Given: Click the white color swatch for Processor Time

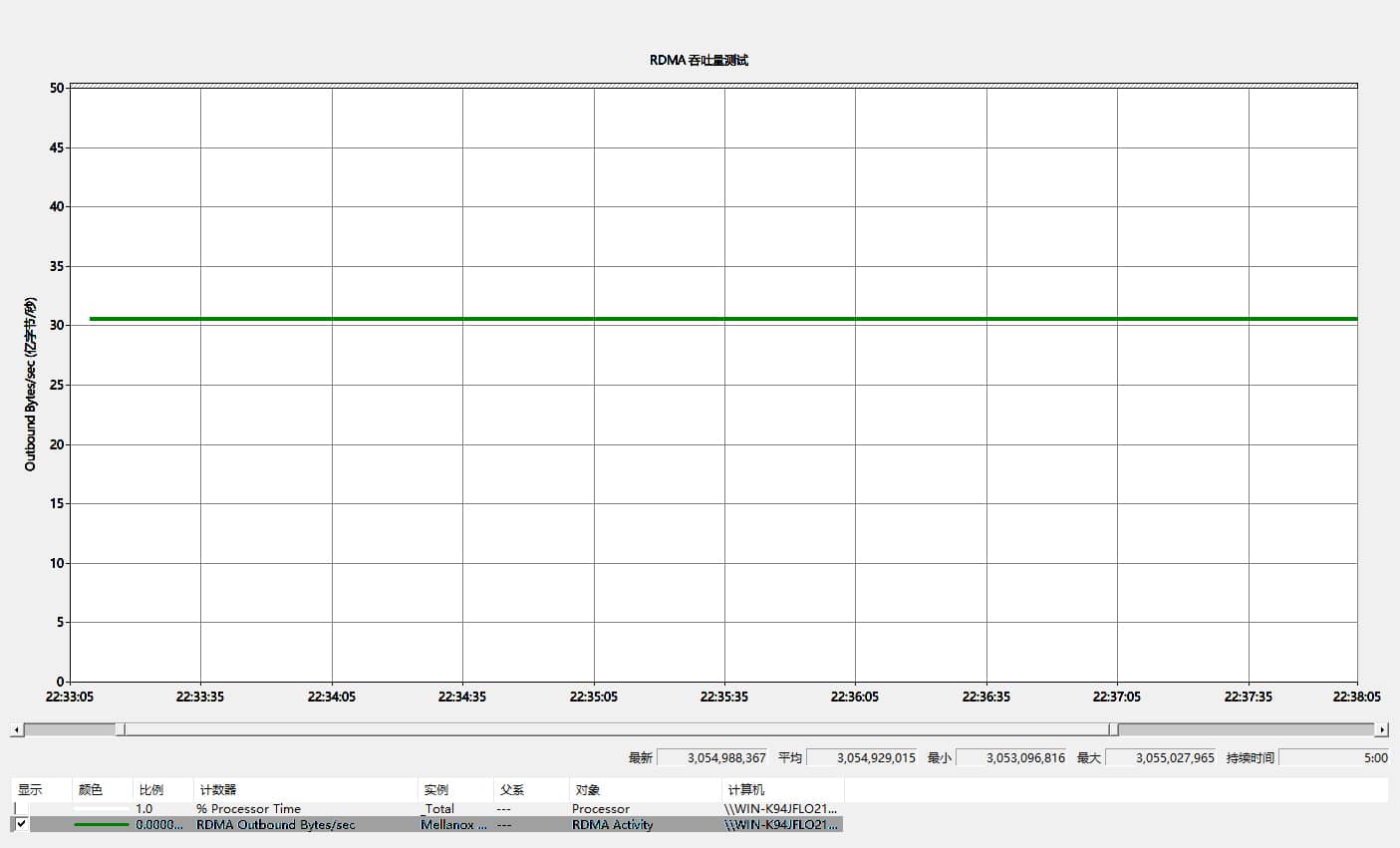Looking at the screenshot, I should pyautogui.click(x=102, y=809).
